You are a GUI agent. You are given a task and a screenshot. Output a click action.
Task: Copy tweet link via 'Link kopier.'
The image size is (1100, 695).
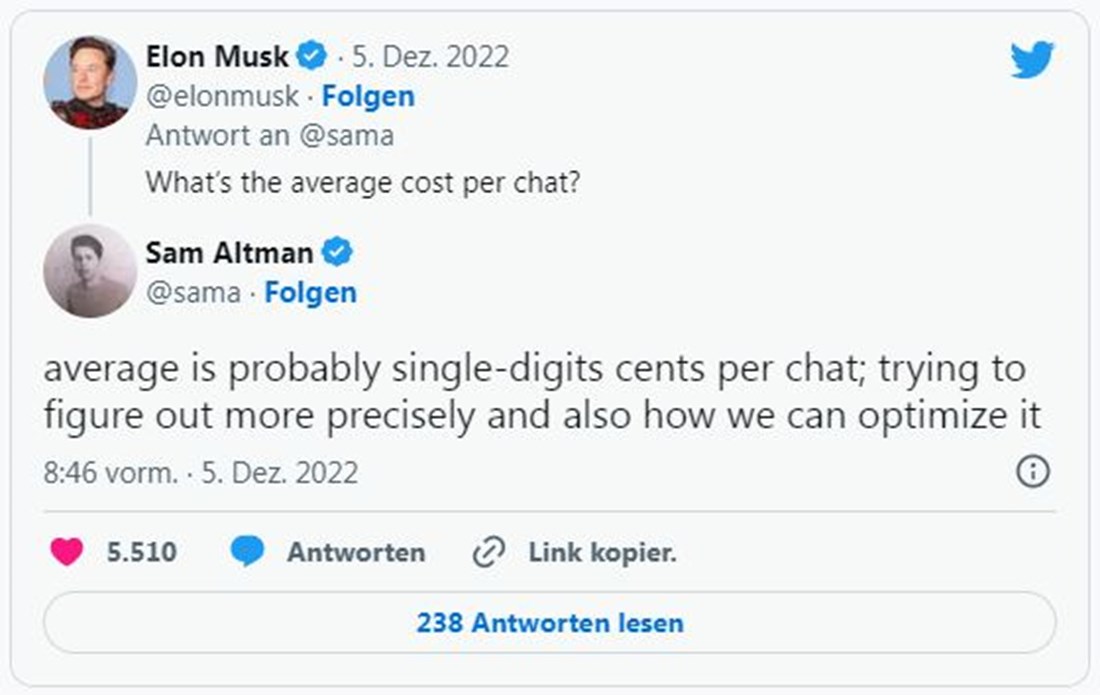point(602,552)
